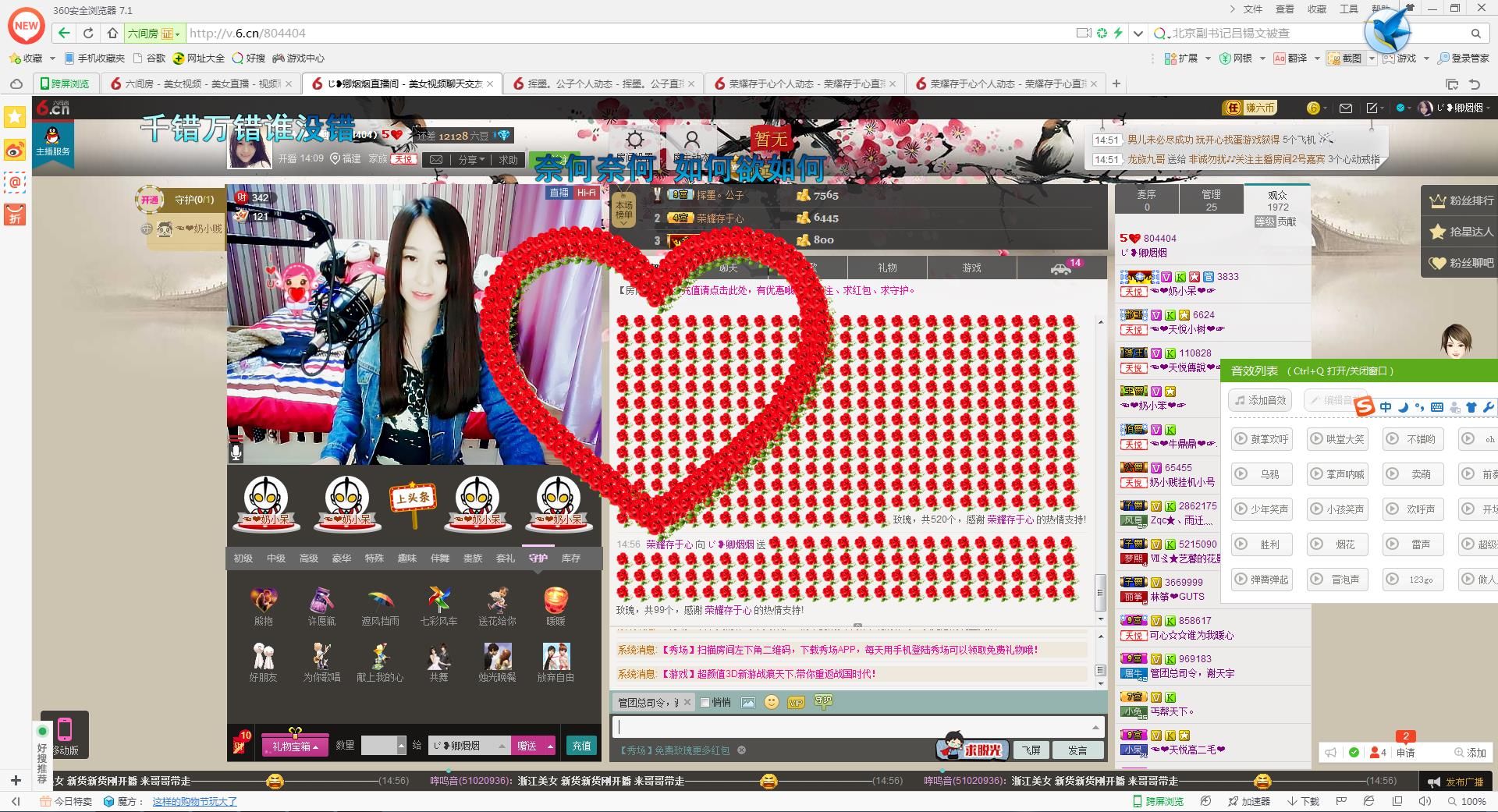Open the 管理 25 tab
The height and width of the screenshot is (812, 1498).
1211,200
